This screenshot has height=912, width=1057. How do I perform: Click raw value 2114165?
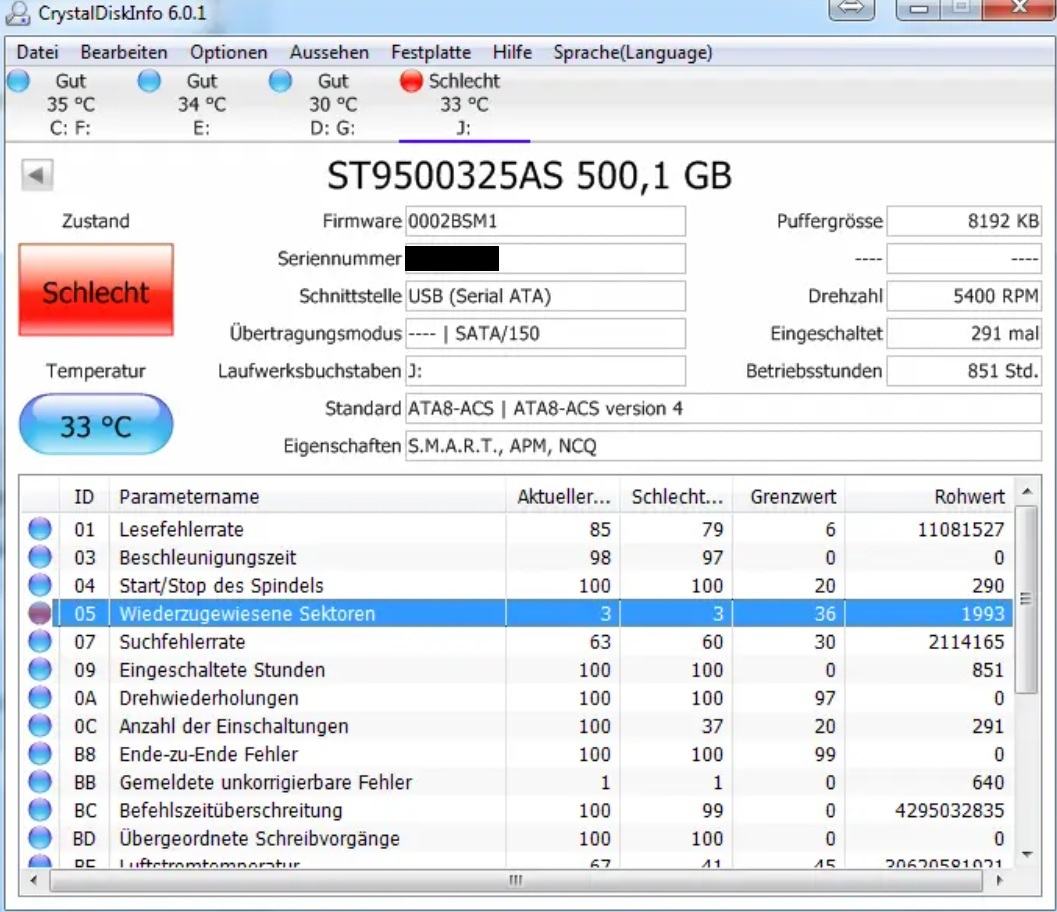(x=966, y=642)
